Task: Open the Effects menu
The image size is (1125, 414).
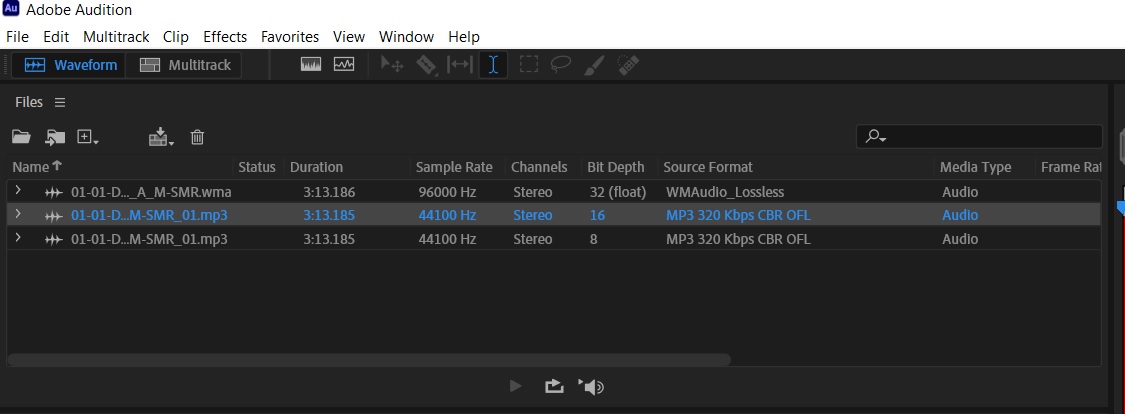Action: (x=225, y=37)
